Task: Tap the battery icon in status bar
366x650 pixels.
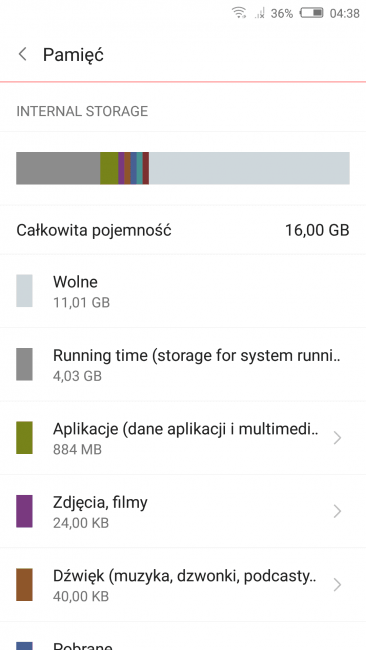Action: (311, 13)
